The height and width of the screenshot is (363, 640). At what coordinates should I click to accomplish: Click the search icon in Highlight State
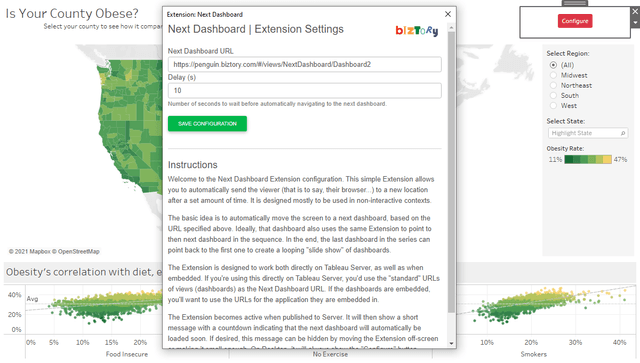[623, 133]
